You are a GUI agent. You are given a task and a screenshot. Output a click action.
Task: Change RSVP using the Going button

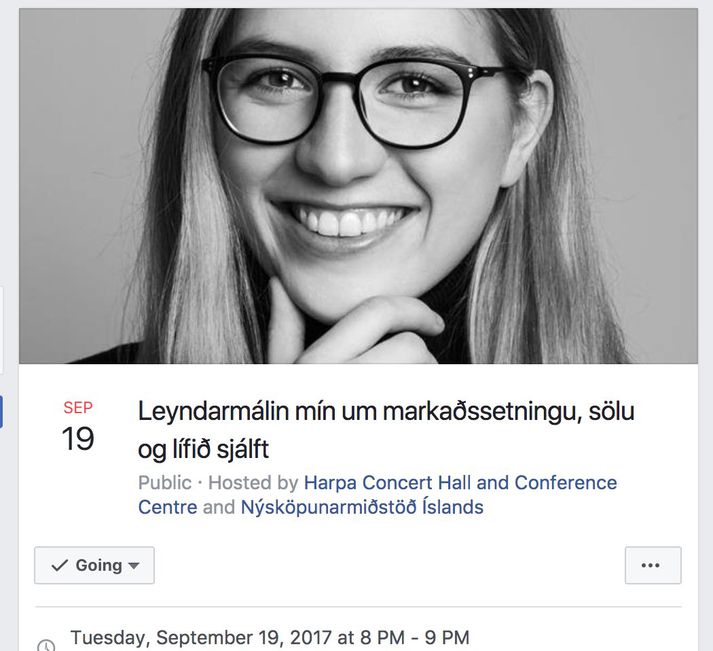pyautogui.click(x=95, y=565)
